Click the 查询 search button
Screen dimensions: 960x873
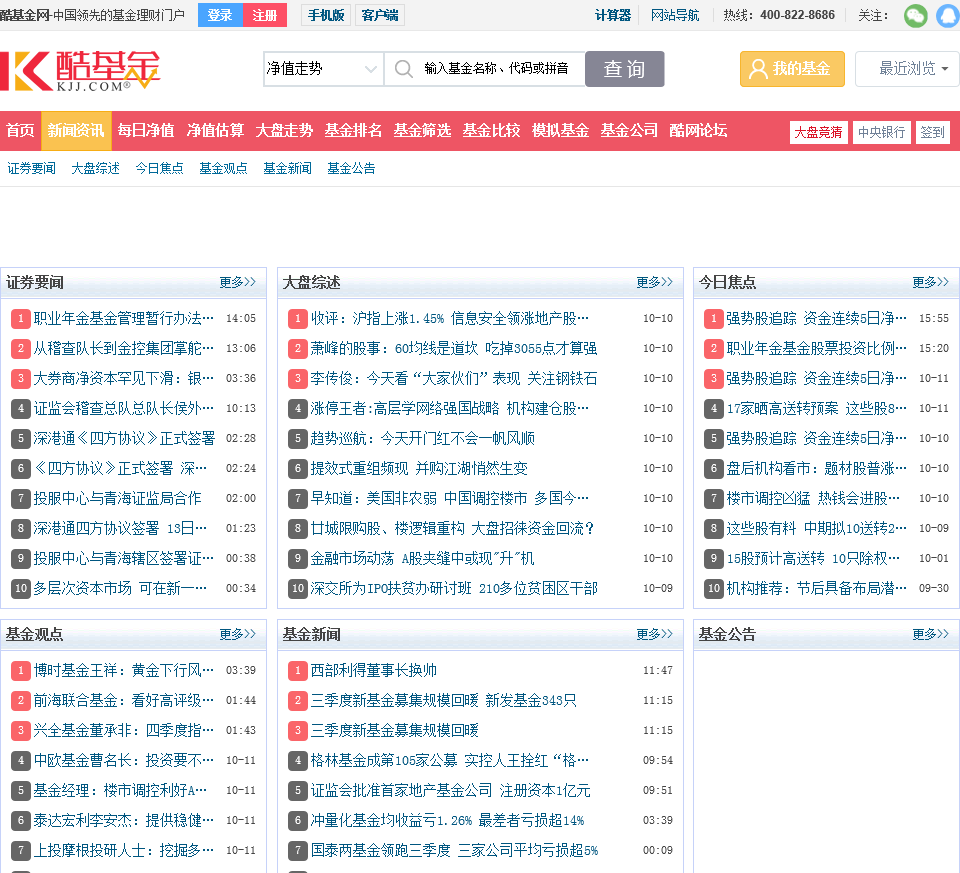click(624, 69)
